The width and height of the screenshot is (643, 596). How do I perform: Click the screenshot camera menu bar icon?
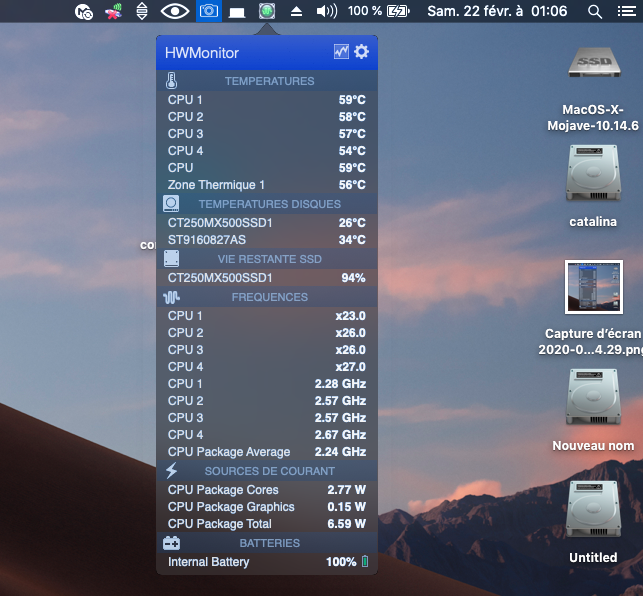209,11
